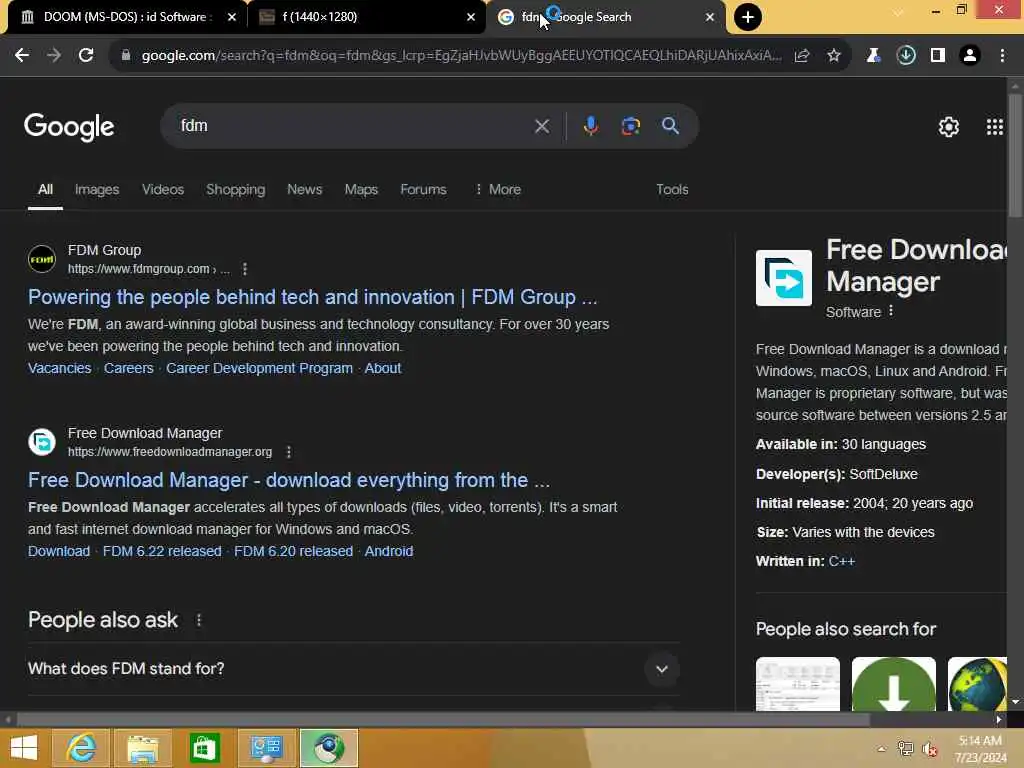This screenshot has width=1024, height=768.
Task: Go back using browser back arrow
Action: pos(22,56)
